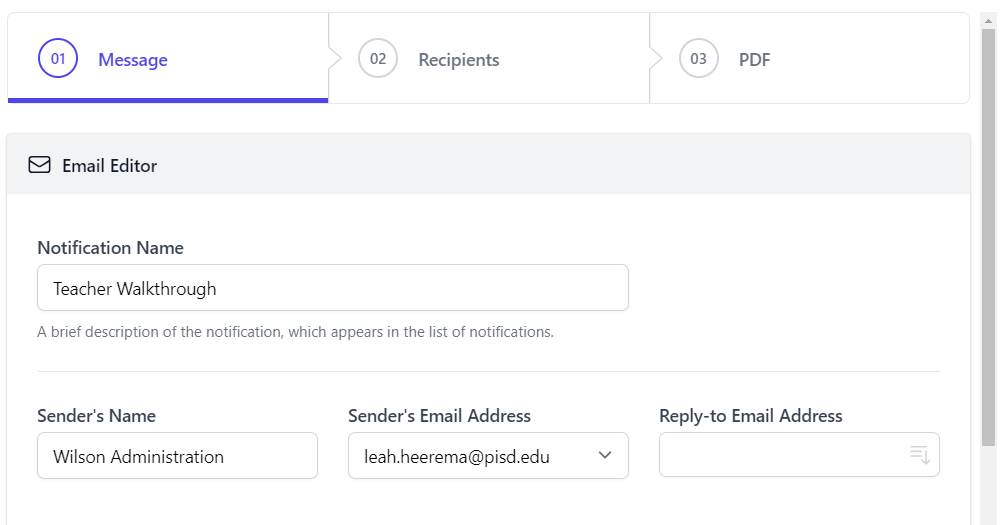This screenshot has height=525, width=1003.
Task: Switch to the Message tab
Action: pos(168,58)
